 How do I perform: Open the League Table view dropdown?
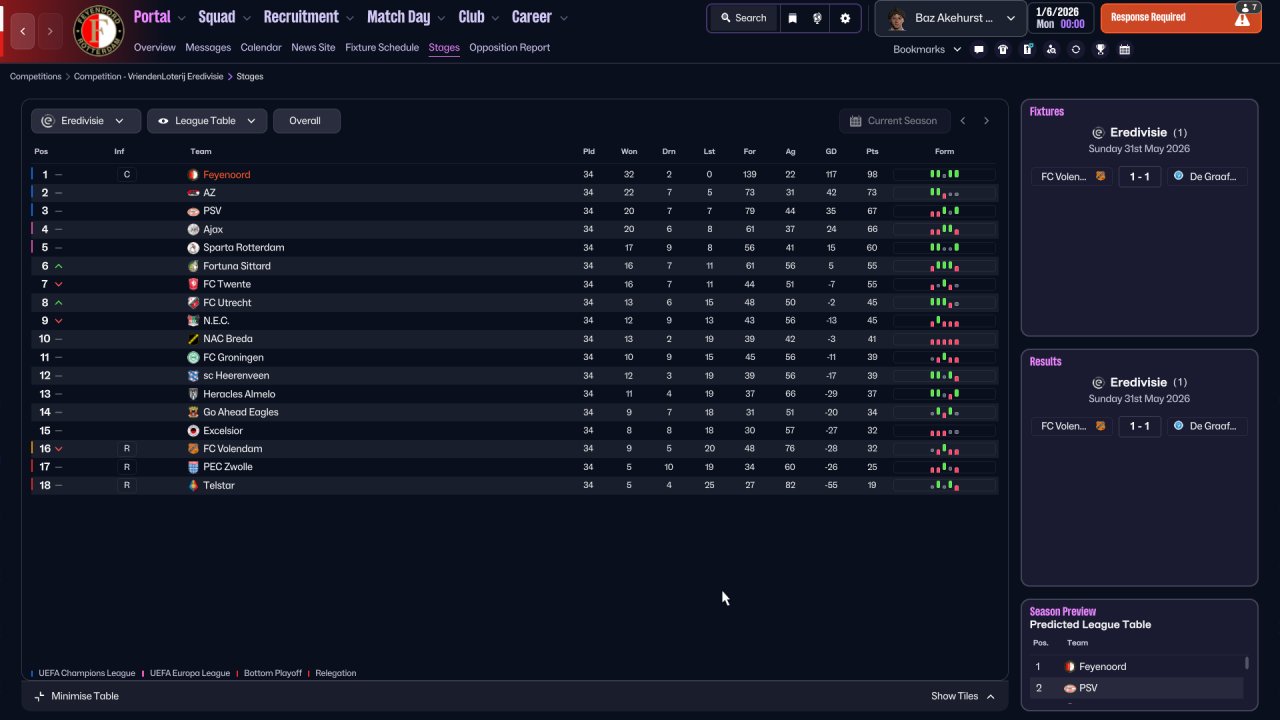point(207,121)
